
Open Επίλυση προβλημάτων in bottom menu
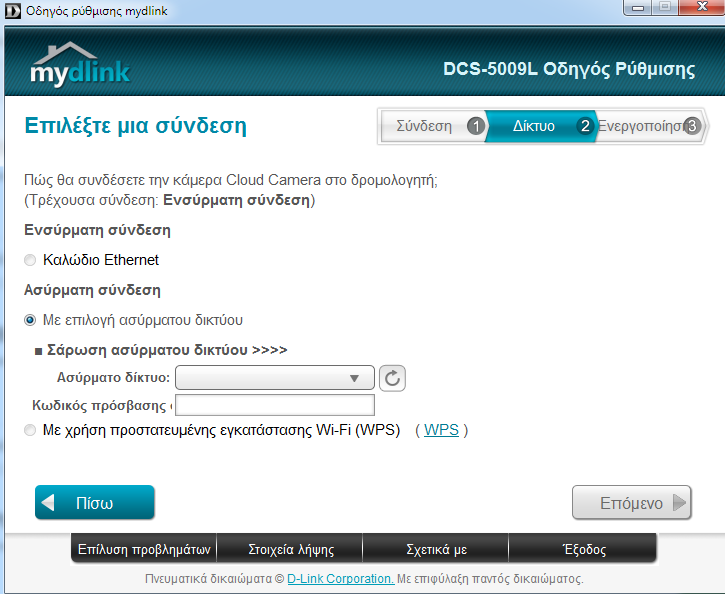click(144, 549)
